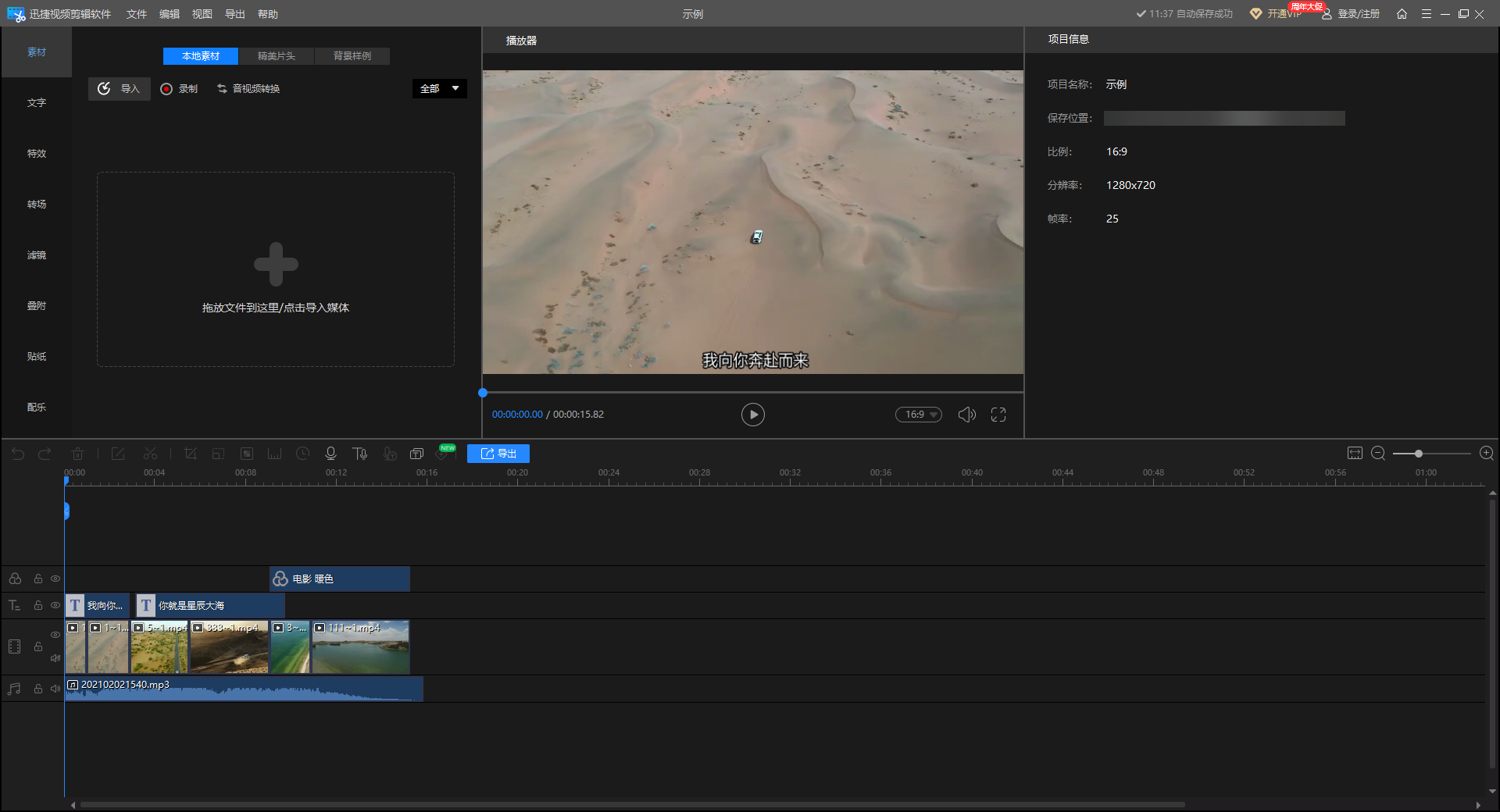
Task: Open the 全部 media filter dropdown
Action: point(439,89)
